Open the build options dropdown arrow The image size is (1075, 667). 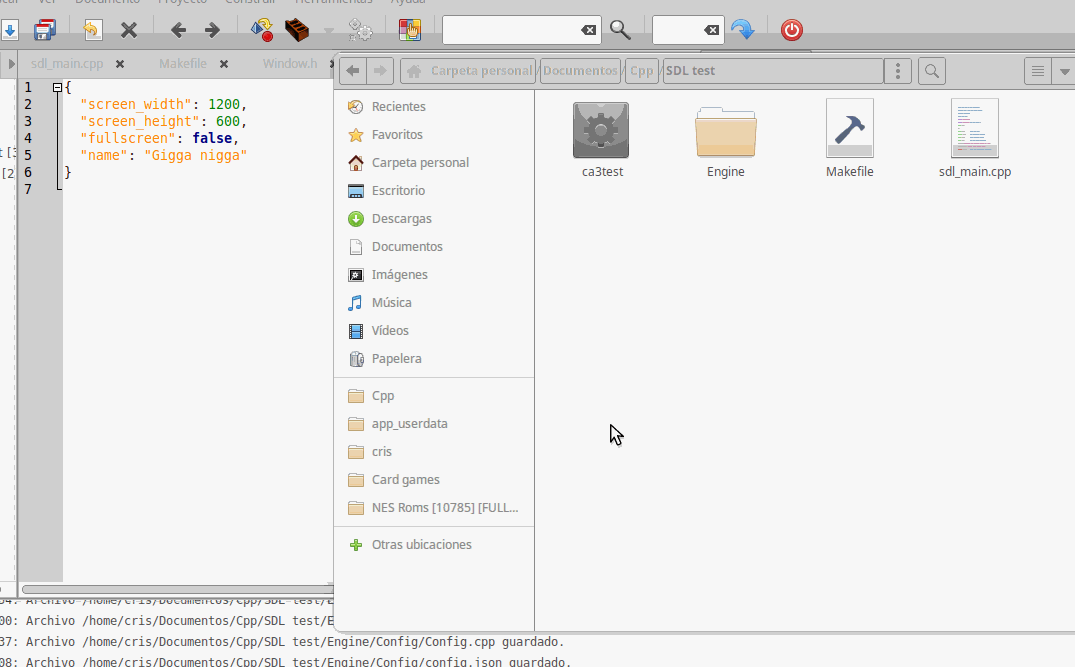pyautogui.click(x=328, y=32)
